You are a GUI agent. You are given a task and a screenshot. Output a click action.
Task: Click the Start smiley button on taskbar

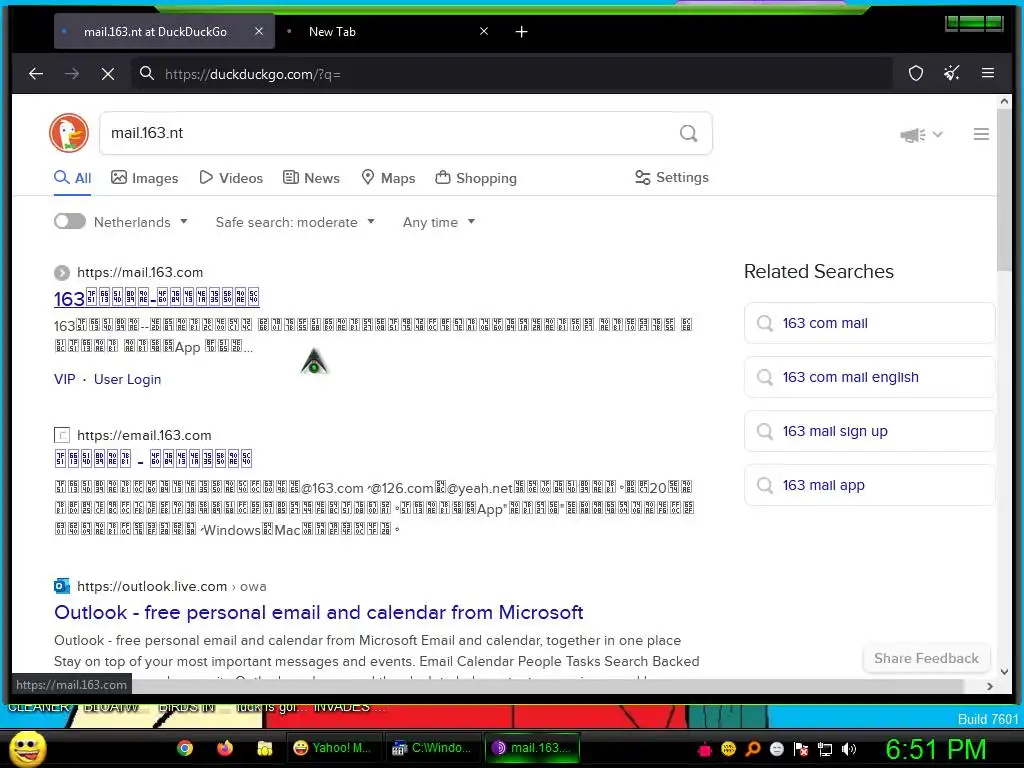click(x=27, y=748)
